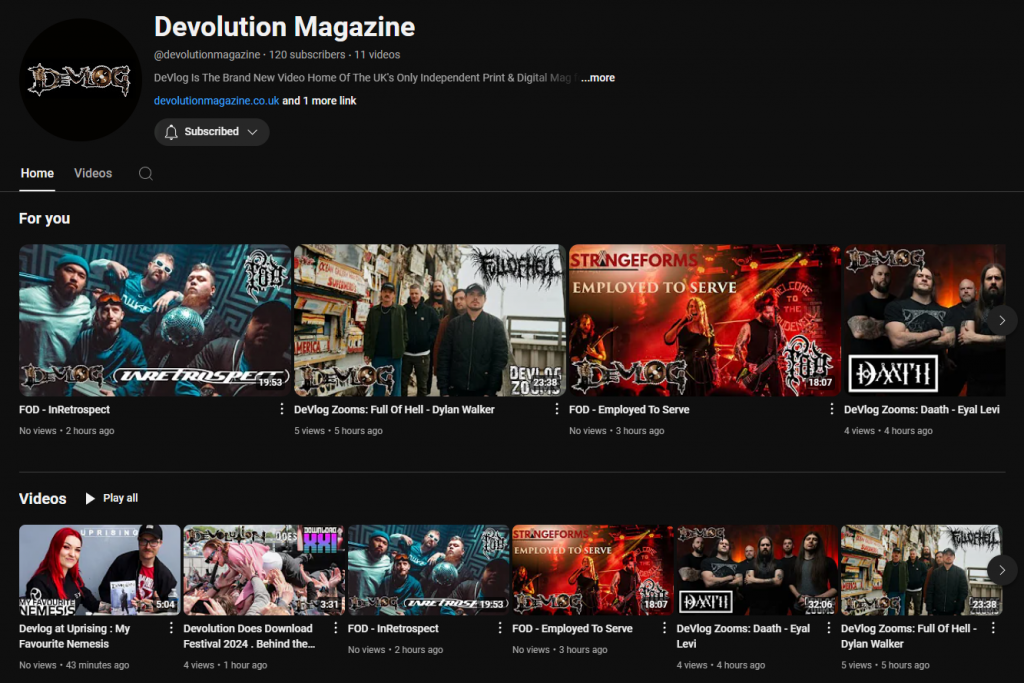Viewport: 1024px width, 683px height.
Task: Open options for Devolution Does Download Festival video
Action: (x=335, y=629)
